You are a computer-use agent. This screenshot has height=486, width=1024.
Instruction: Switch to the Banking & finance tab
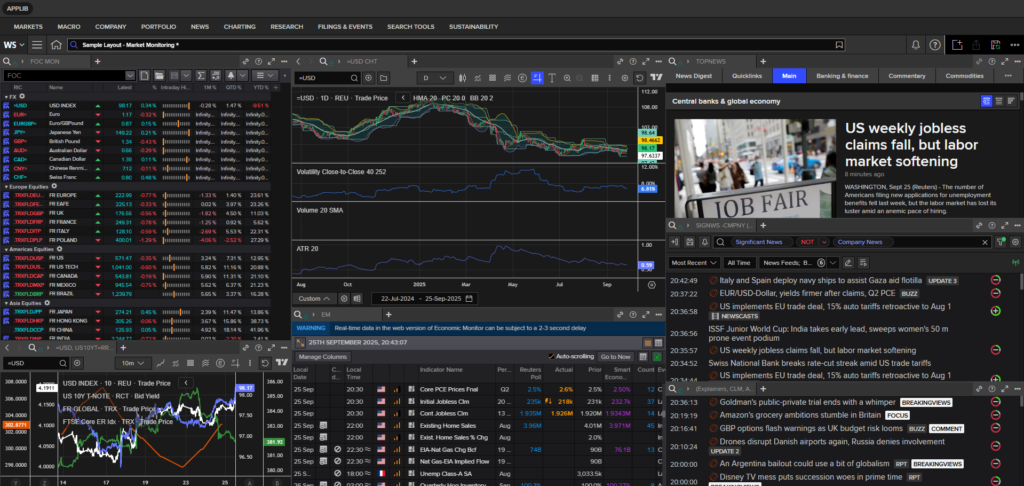click(x=842, y=76)
